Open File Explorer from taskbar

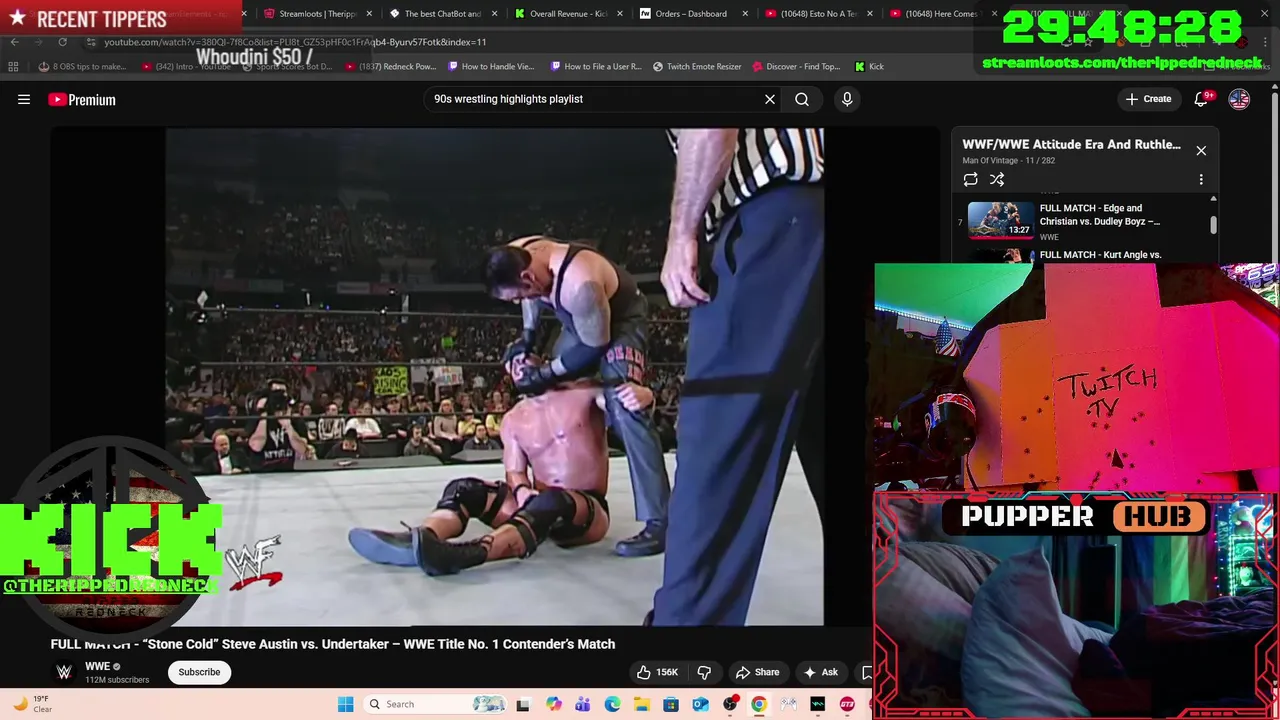(x=641, y=704)
